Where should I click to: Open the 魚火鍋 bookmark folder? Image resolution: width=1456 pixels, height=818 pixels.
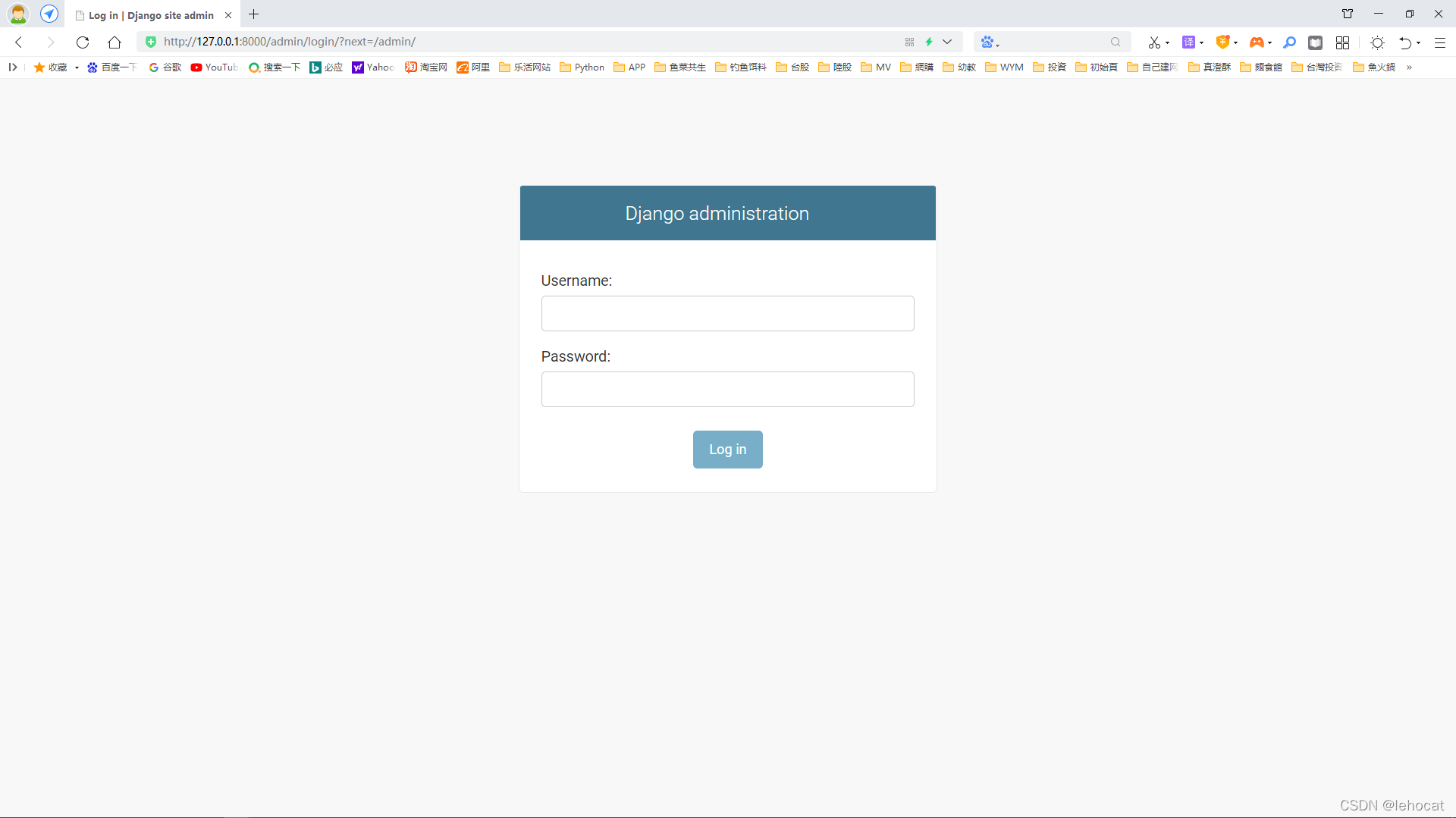(1374, 67)
